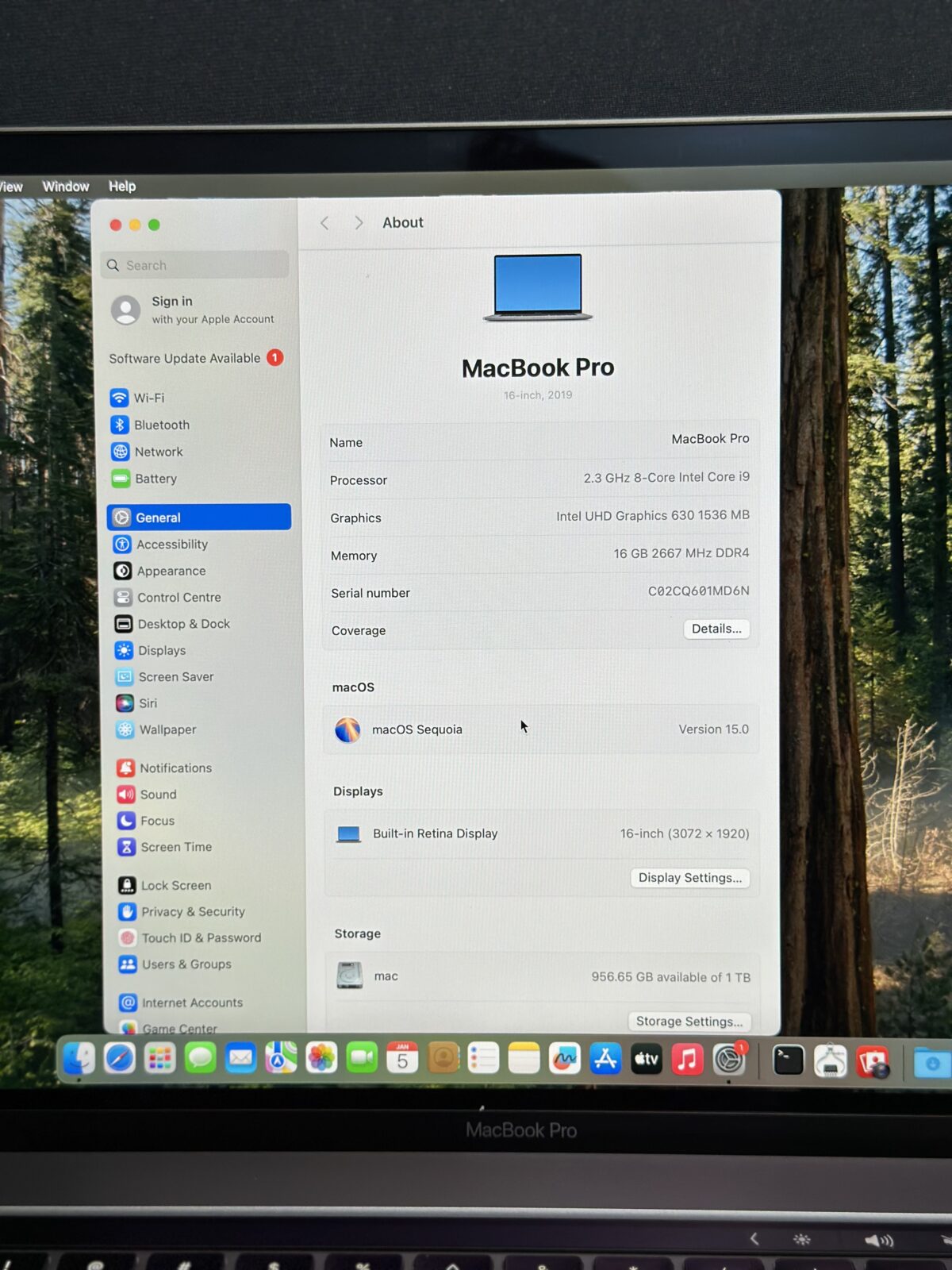Open Storage Settings button

pos(689,1022)
